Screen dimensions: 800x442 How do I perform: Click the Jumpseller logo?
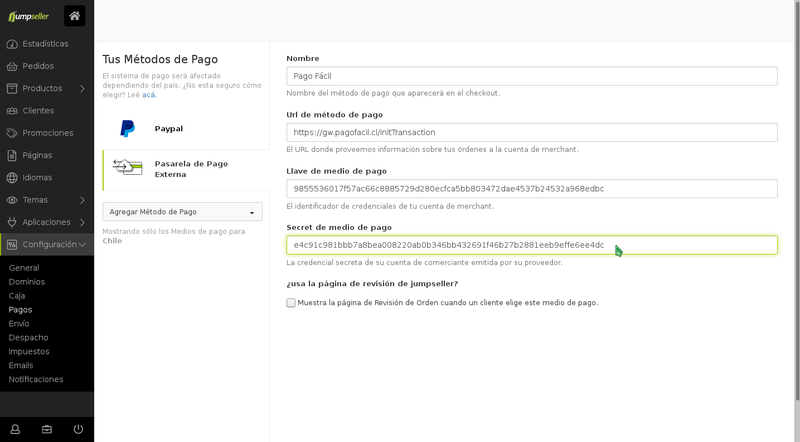click(29, 16)
